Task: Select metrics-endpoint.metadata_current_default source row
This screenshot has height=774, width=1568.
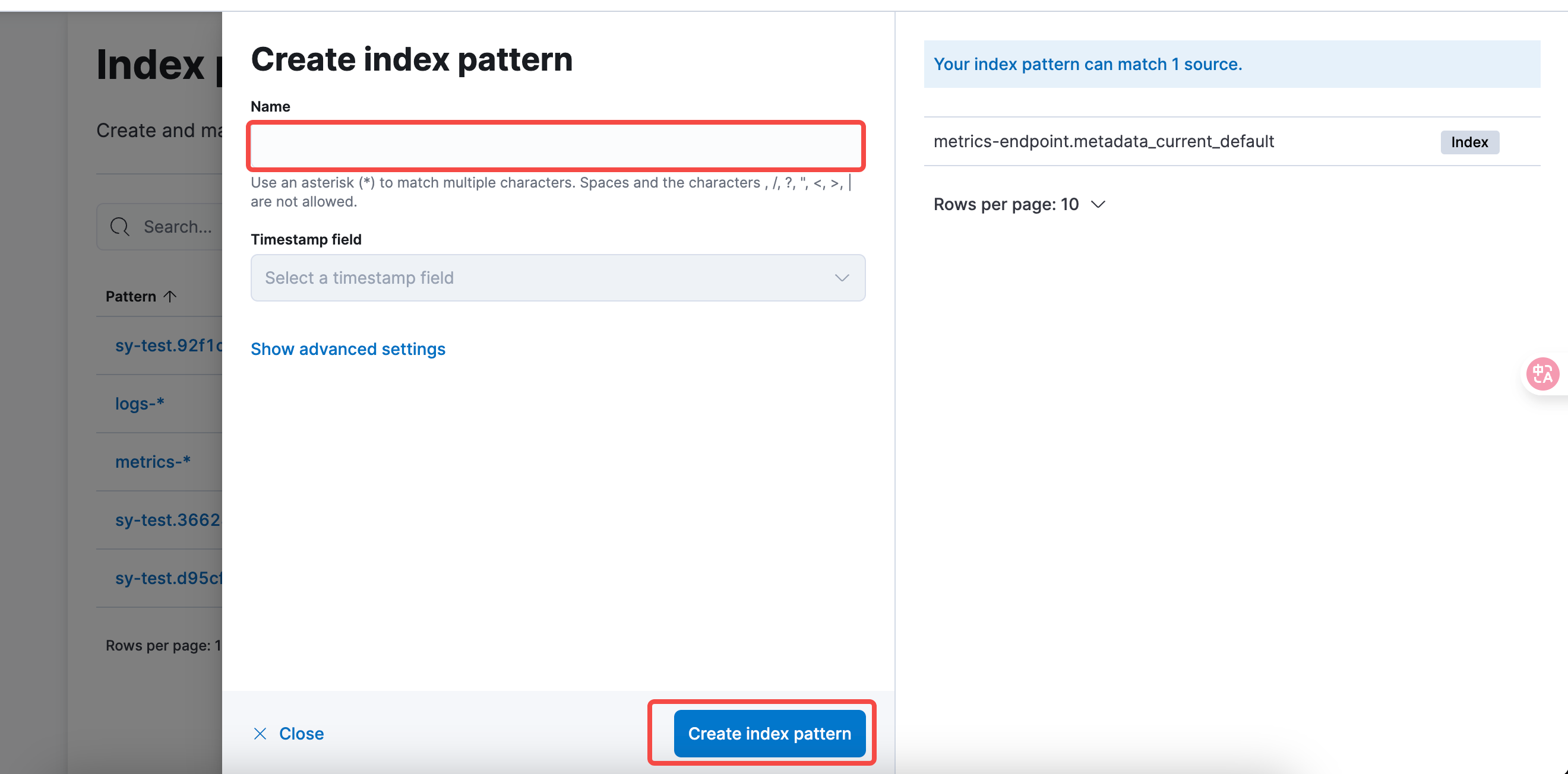Action: coord(1103,142)
